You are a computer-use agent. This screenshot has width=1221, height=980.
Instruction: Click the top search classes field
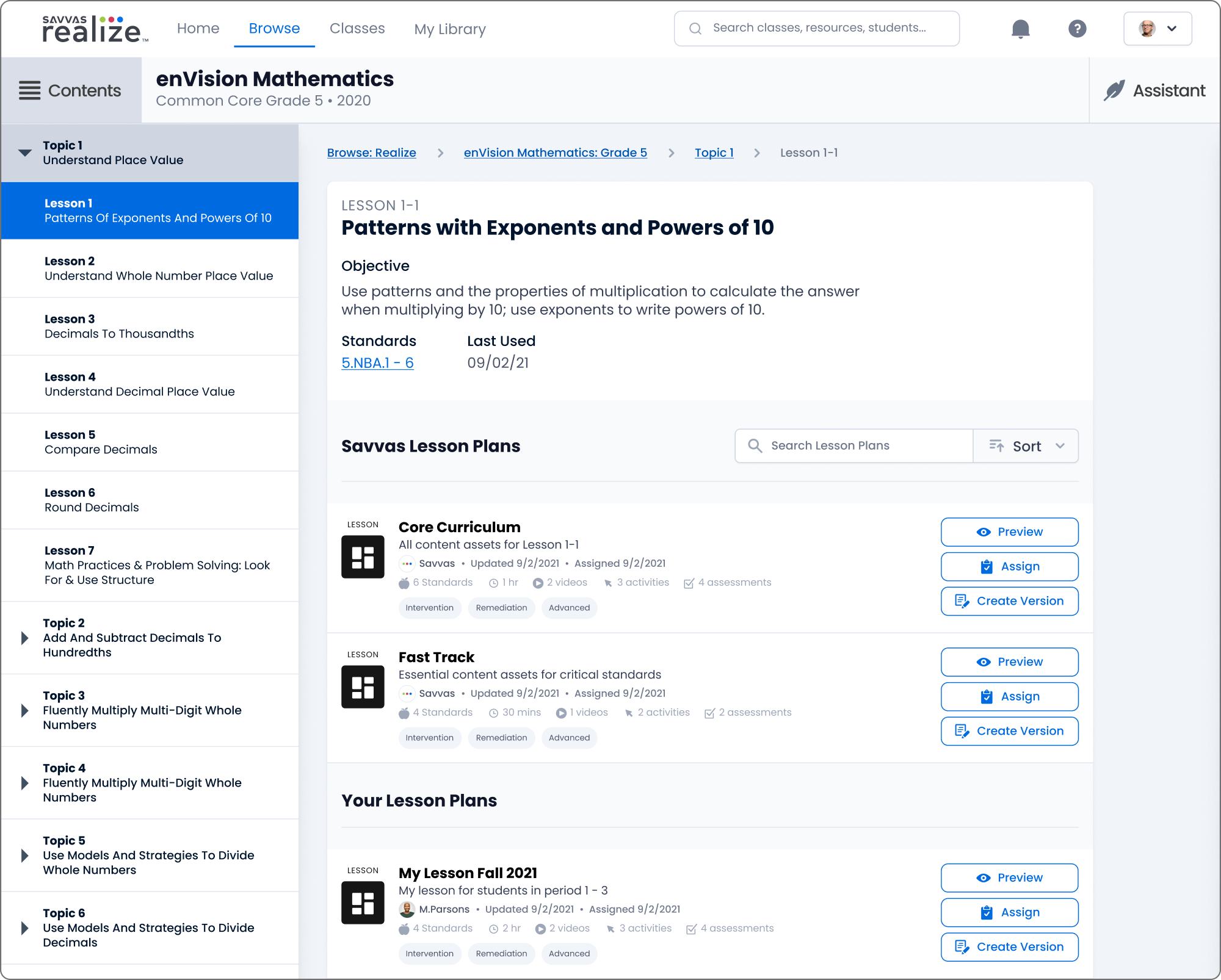coord(816,29)
